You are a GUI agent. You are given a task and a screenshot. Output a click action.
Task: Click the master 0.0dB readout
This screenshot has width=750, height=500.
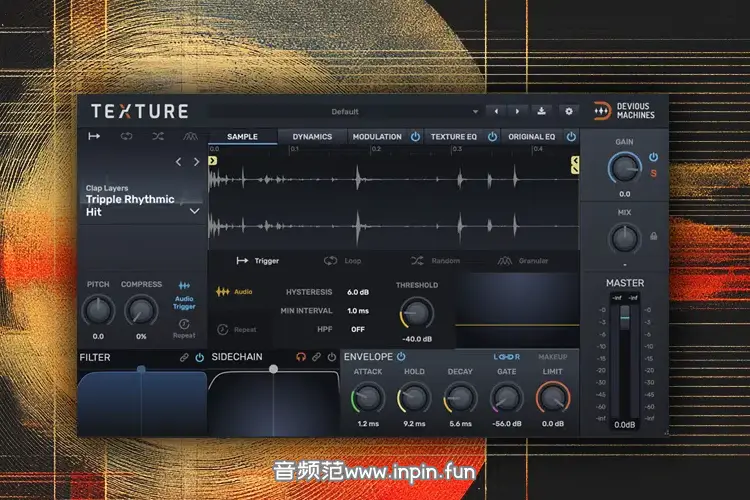click(x=625, y=425)
